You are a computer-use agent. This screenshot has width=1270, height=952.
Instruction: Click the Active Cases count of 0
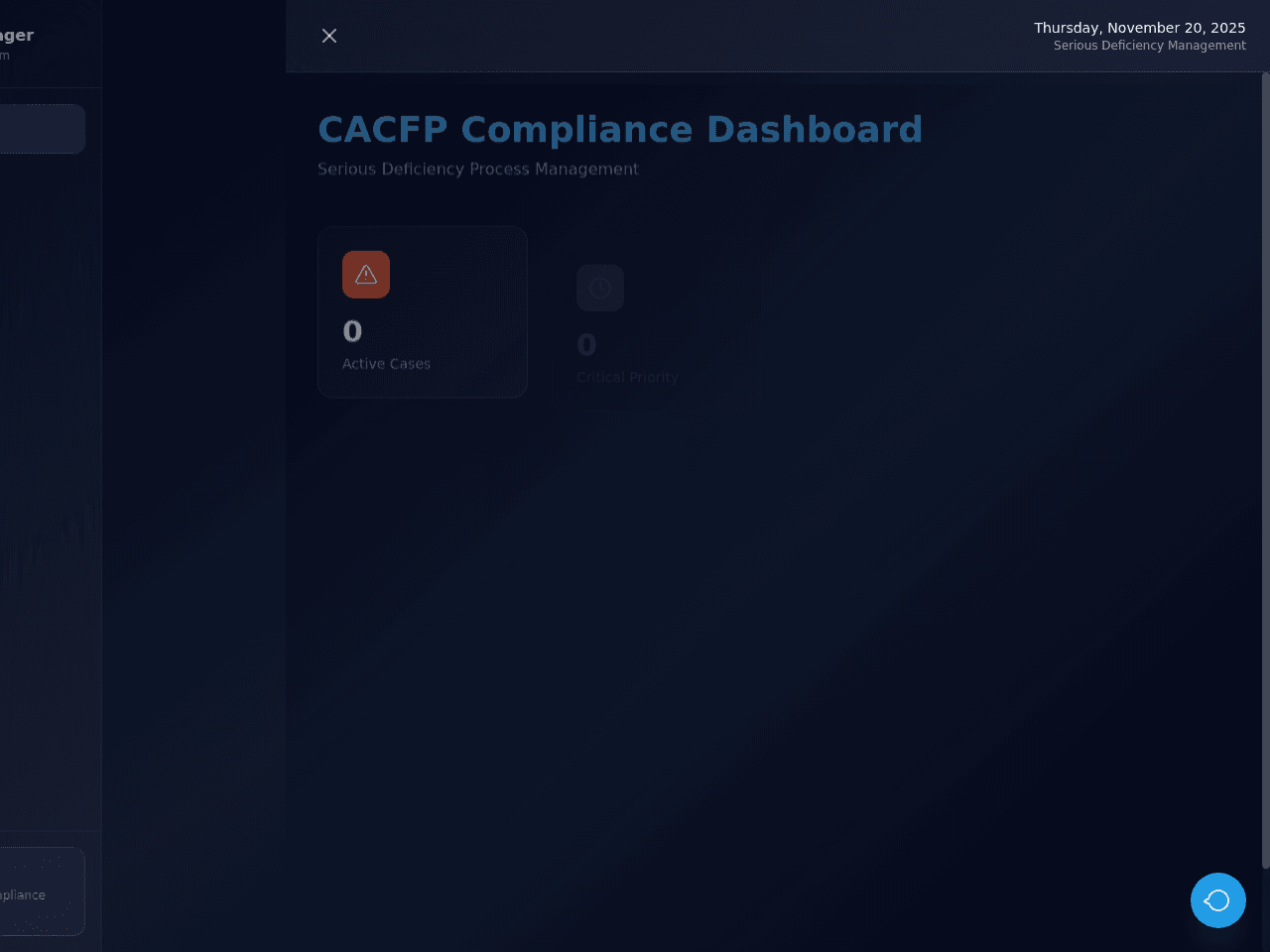[352, 331]
